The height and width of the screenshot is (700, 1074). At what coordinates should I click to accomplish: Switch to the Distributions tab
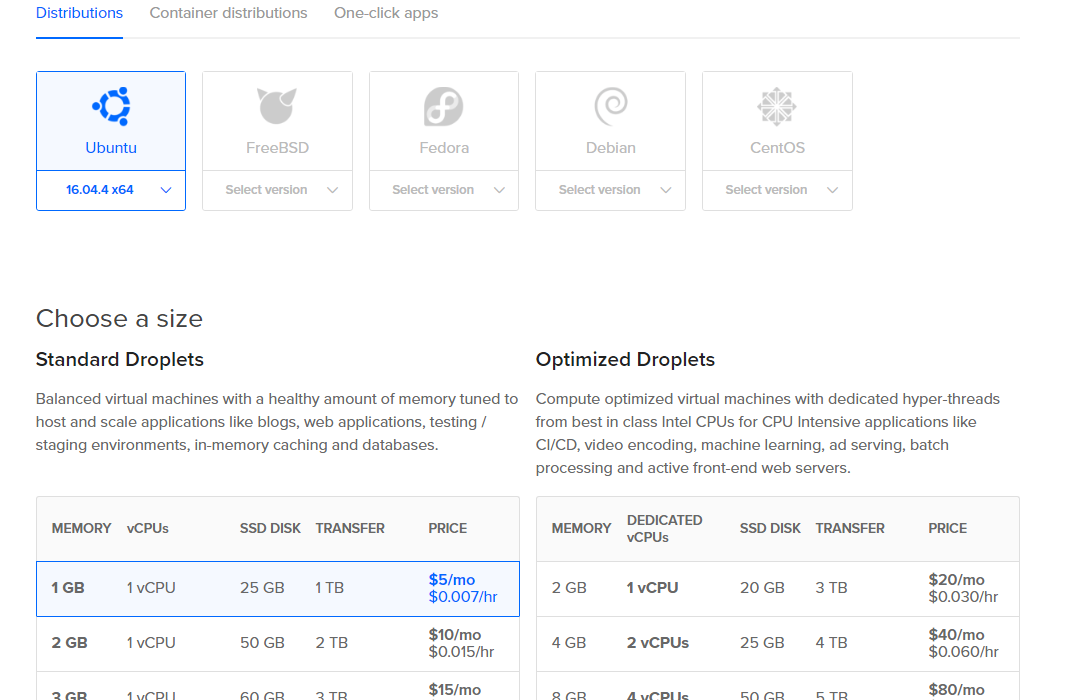click(x=79, y=13)
